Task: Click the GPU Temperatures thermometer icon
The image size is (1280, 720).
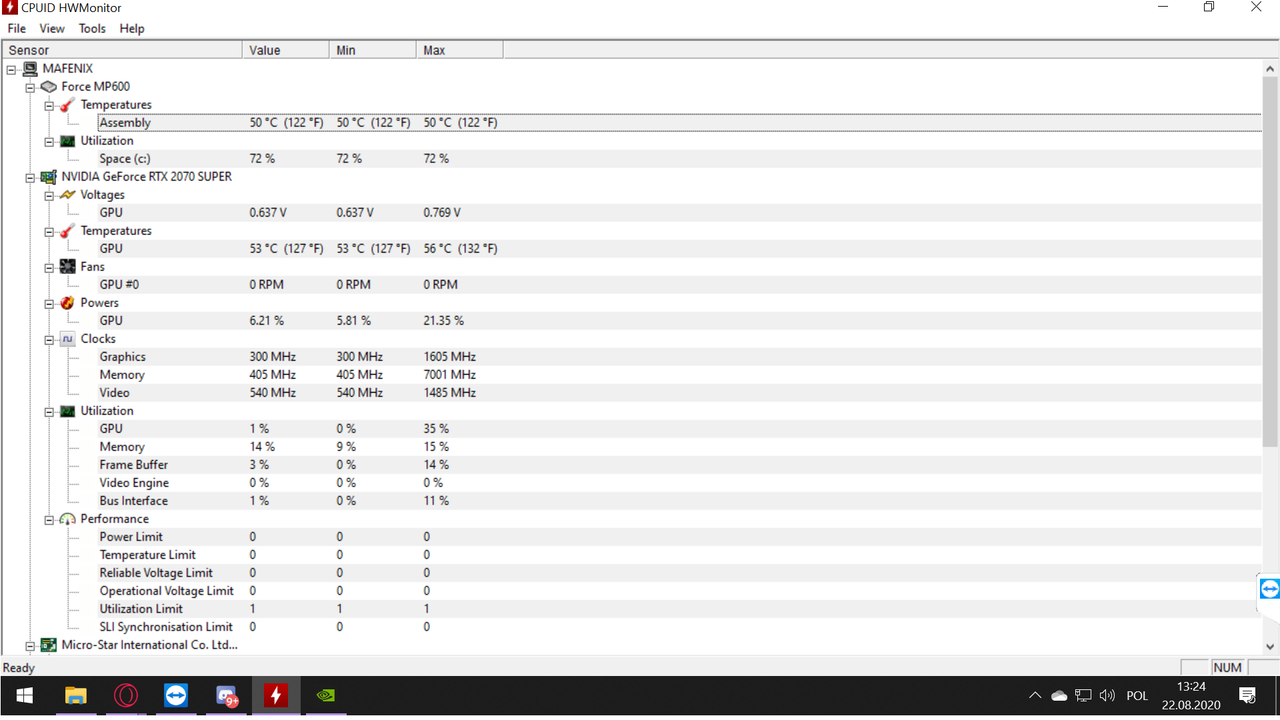Action: click(x=67, y=231)
